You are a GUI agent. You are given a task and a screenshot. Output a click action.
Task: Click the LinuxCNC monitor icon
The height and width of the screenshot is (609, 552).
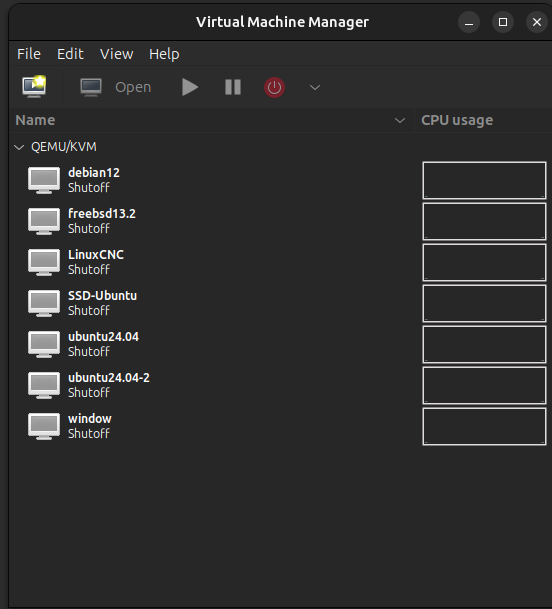[44, 262]
